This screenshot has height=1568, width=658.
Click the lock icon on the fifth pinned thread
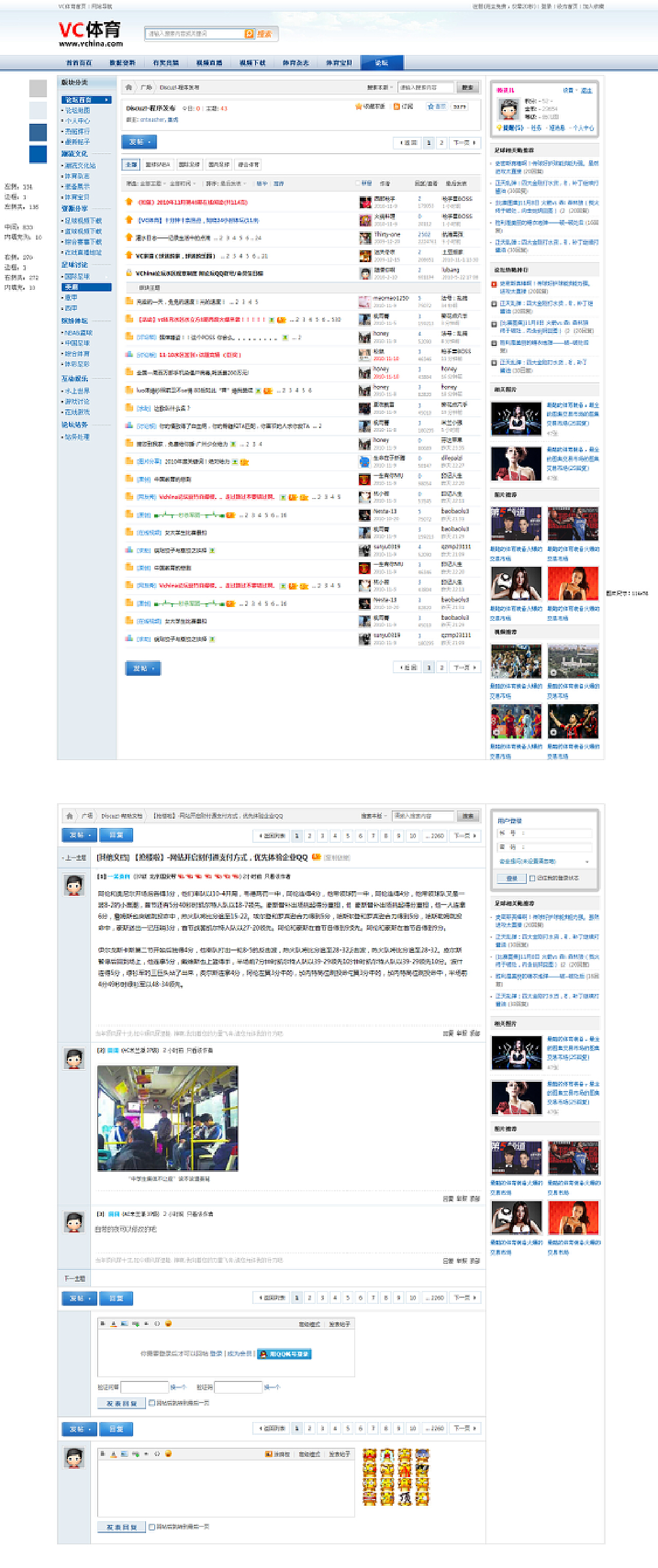point(129,273)
